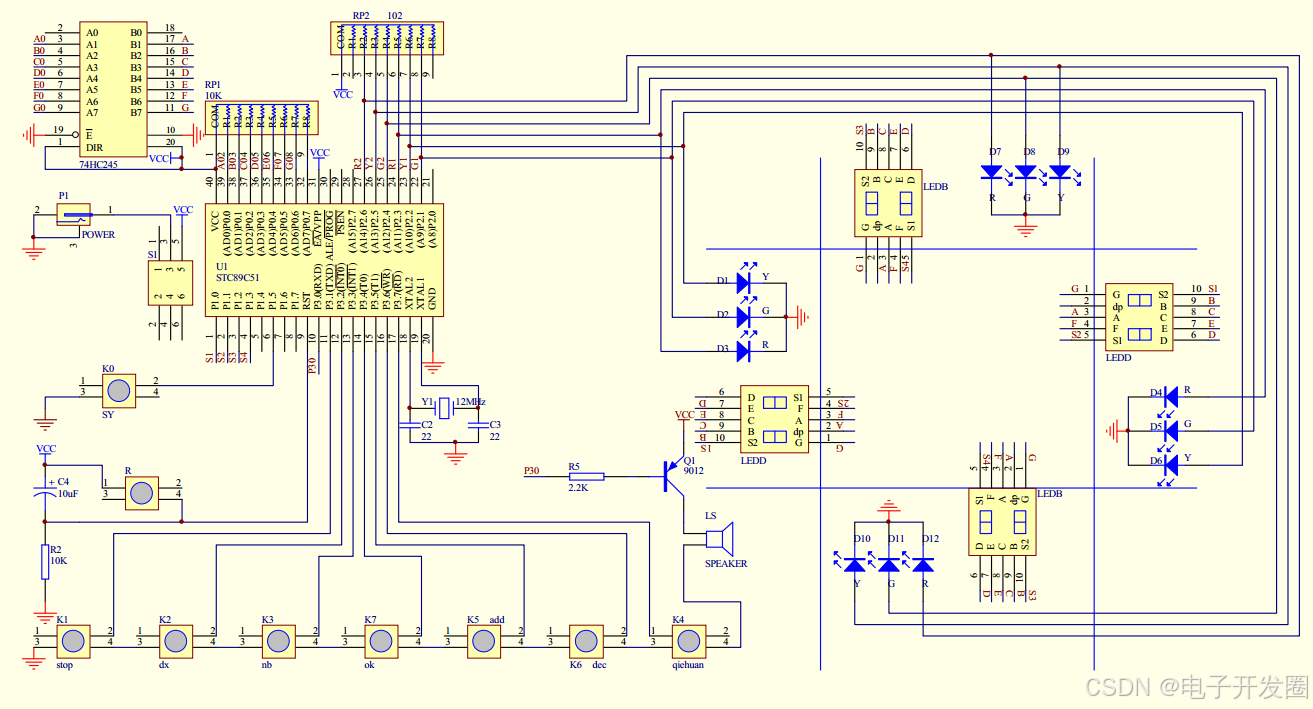Viewport: 1313px width, 709px height.
Task: Click the C2 capacitor symbol
Action: (x=411, y=424)
